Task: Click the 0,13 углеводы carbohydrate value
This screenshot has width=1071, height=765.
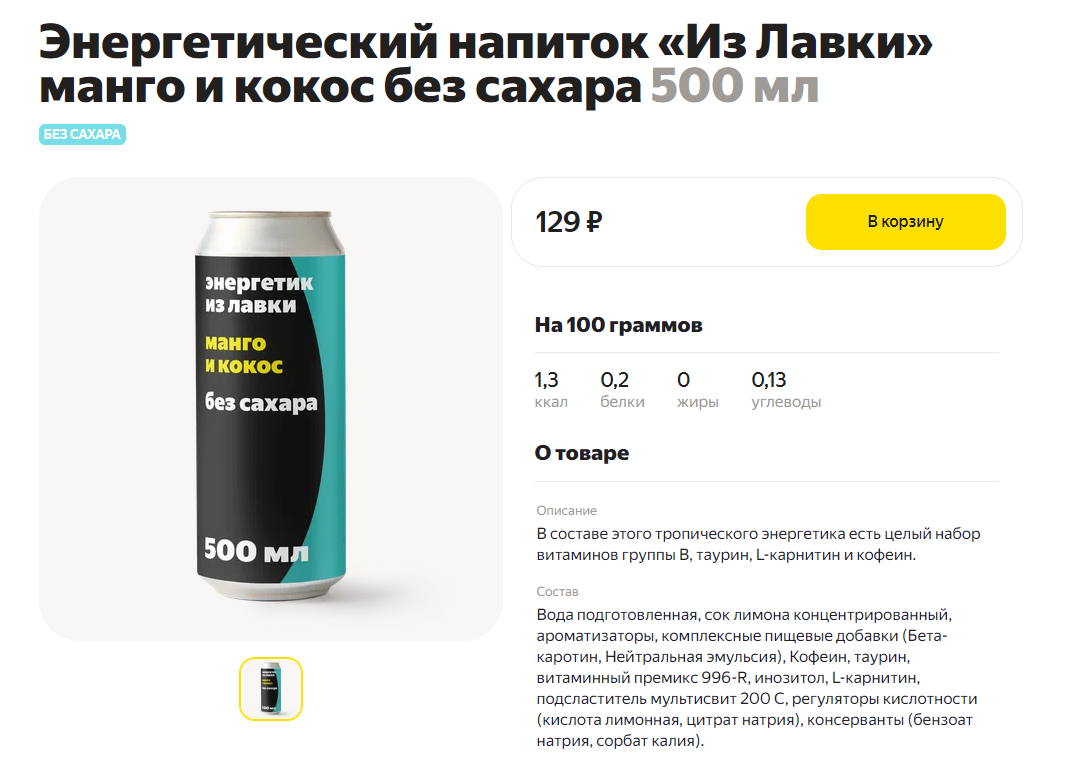Action: (785, 389)
